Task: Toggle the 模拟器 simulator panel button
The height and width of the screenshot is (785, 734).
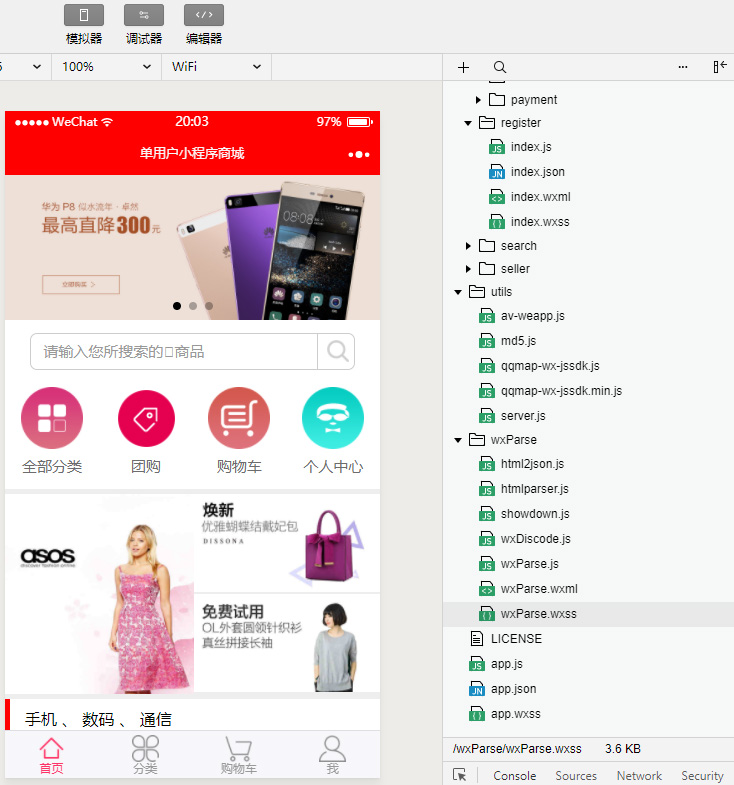Action: (84, 15)
